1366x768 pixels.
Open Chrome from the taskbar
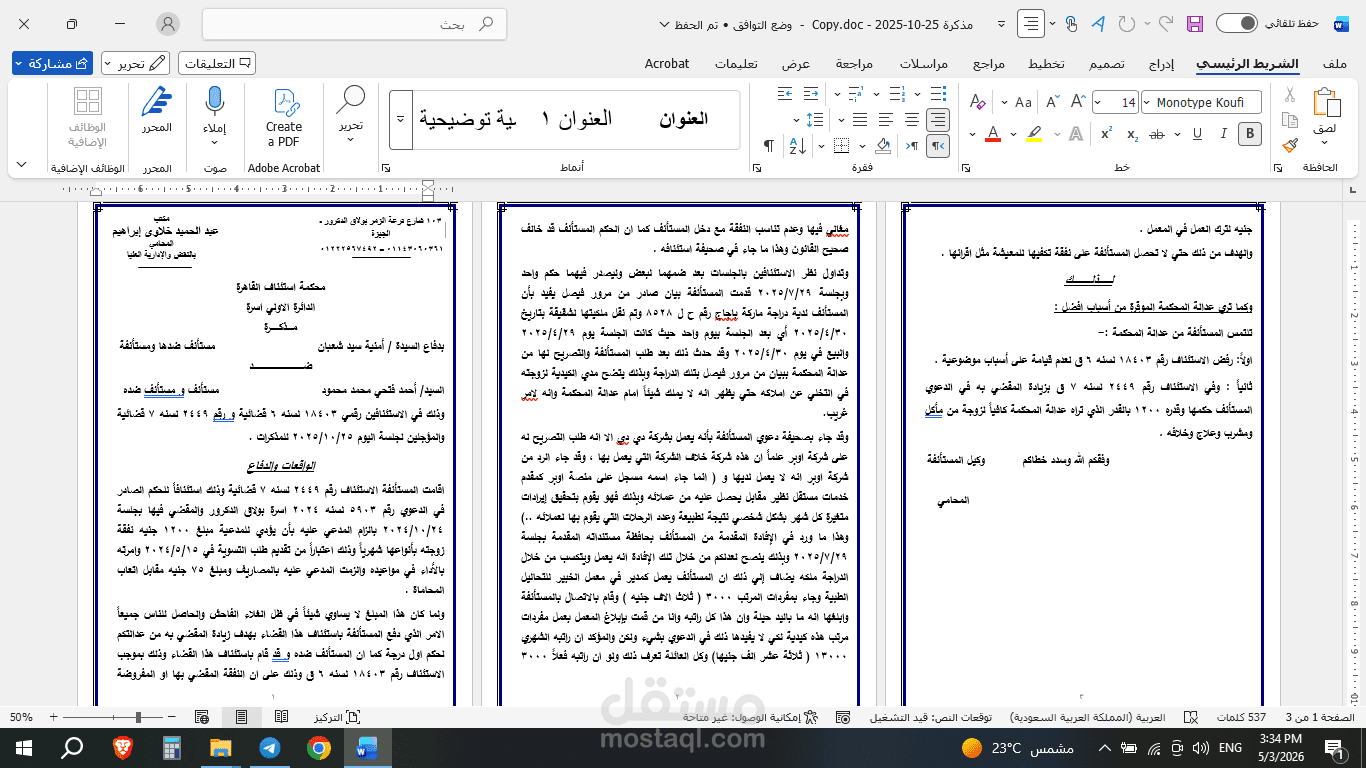(318, 747)
